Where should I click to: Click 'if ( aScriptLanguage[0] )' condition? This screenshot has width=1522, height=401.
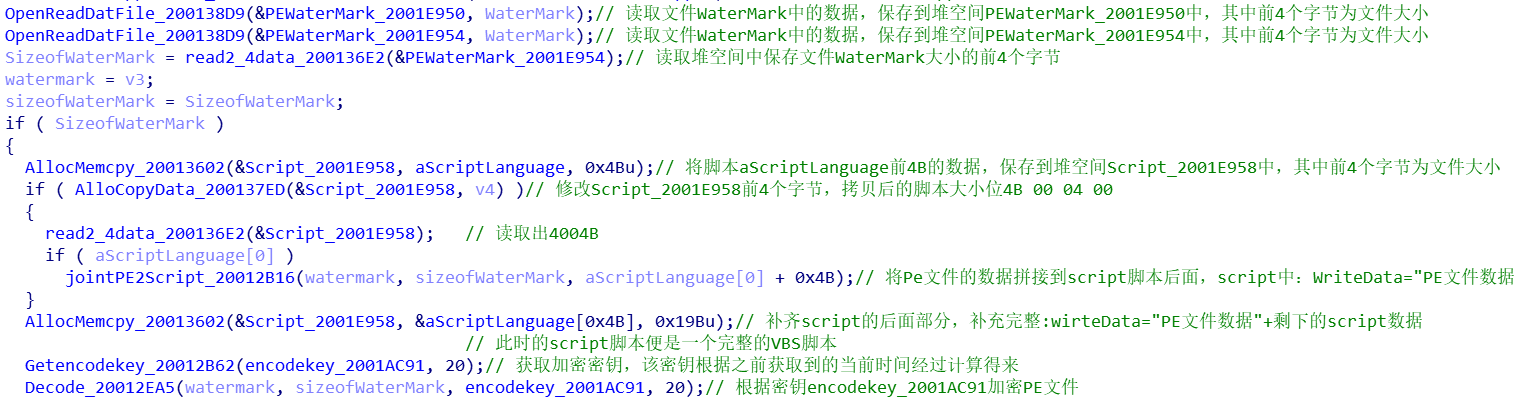tap(170, 256)
